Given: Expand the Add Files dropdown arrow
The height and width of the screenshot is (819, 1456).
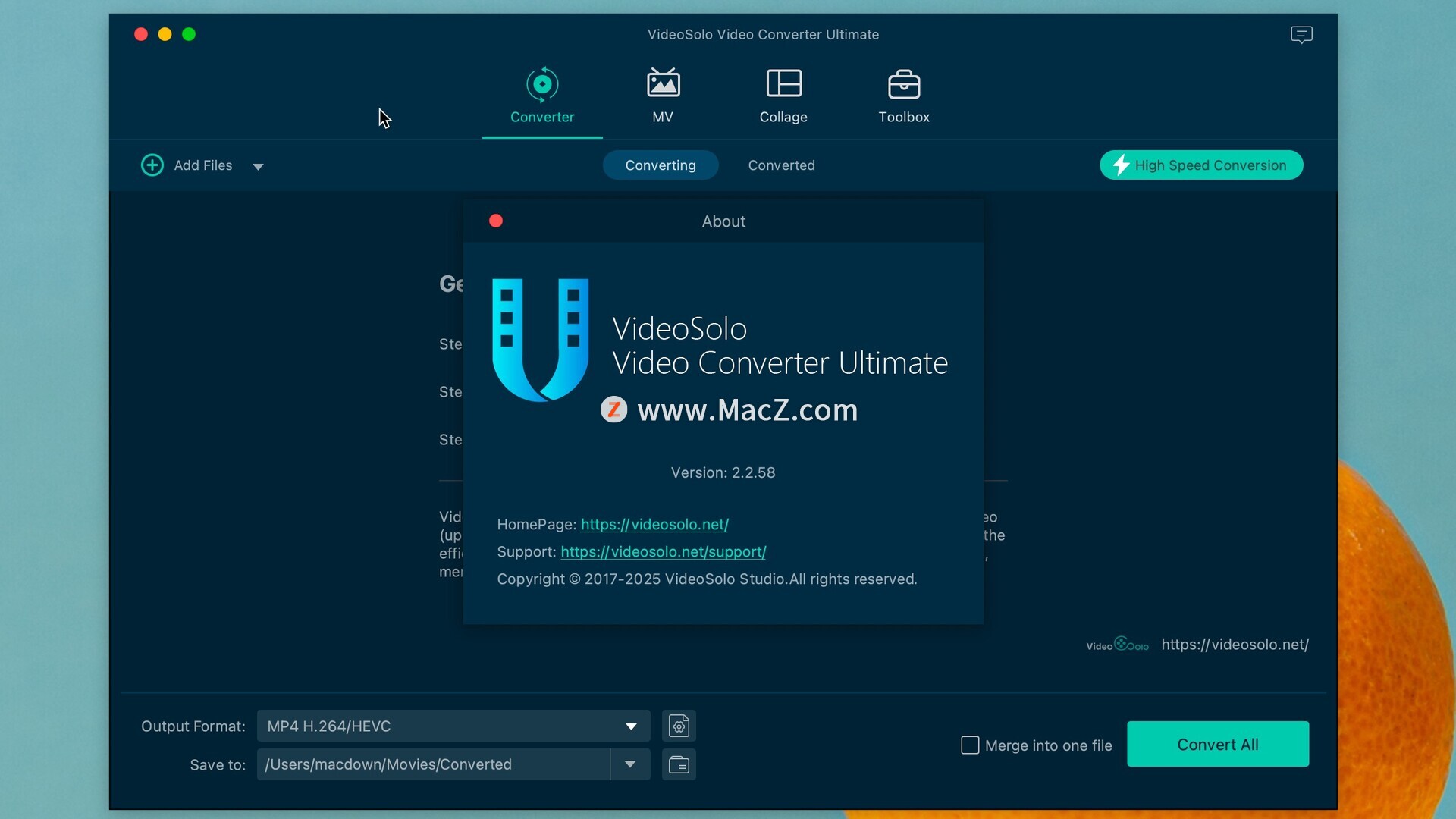Looking at the screenshot, I should point(258,167).
